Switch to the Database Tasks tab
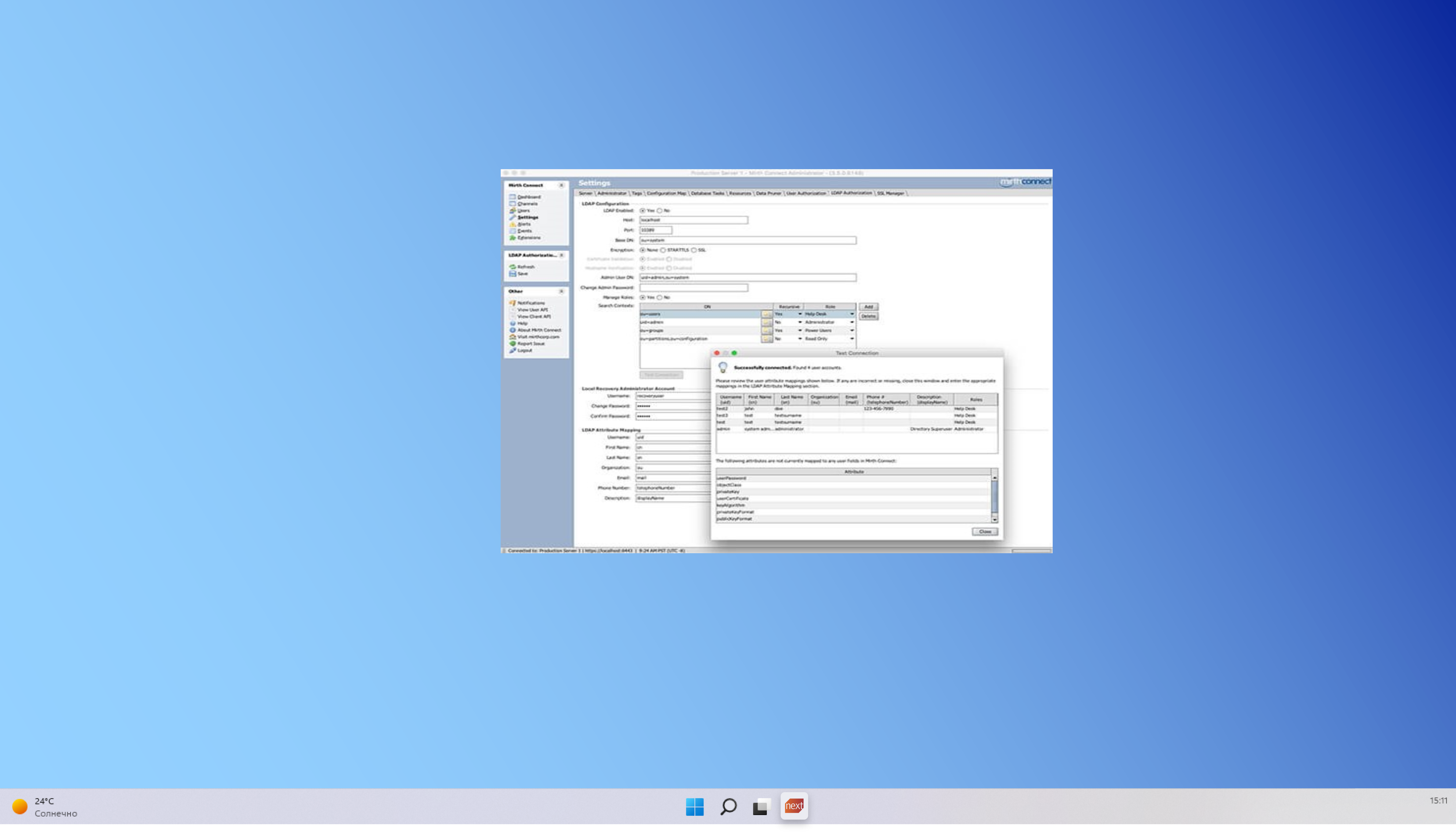 708,193
